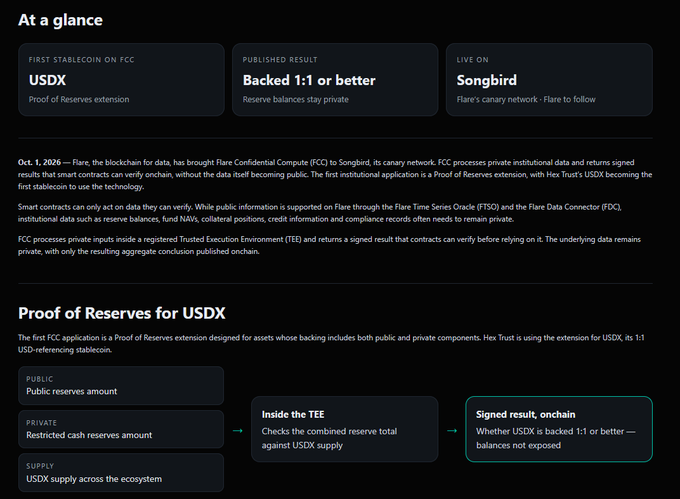Viewport: 680px width, 499px height.
Task: Click 'Reserve balances stay private' text
Action: (295, 99)
